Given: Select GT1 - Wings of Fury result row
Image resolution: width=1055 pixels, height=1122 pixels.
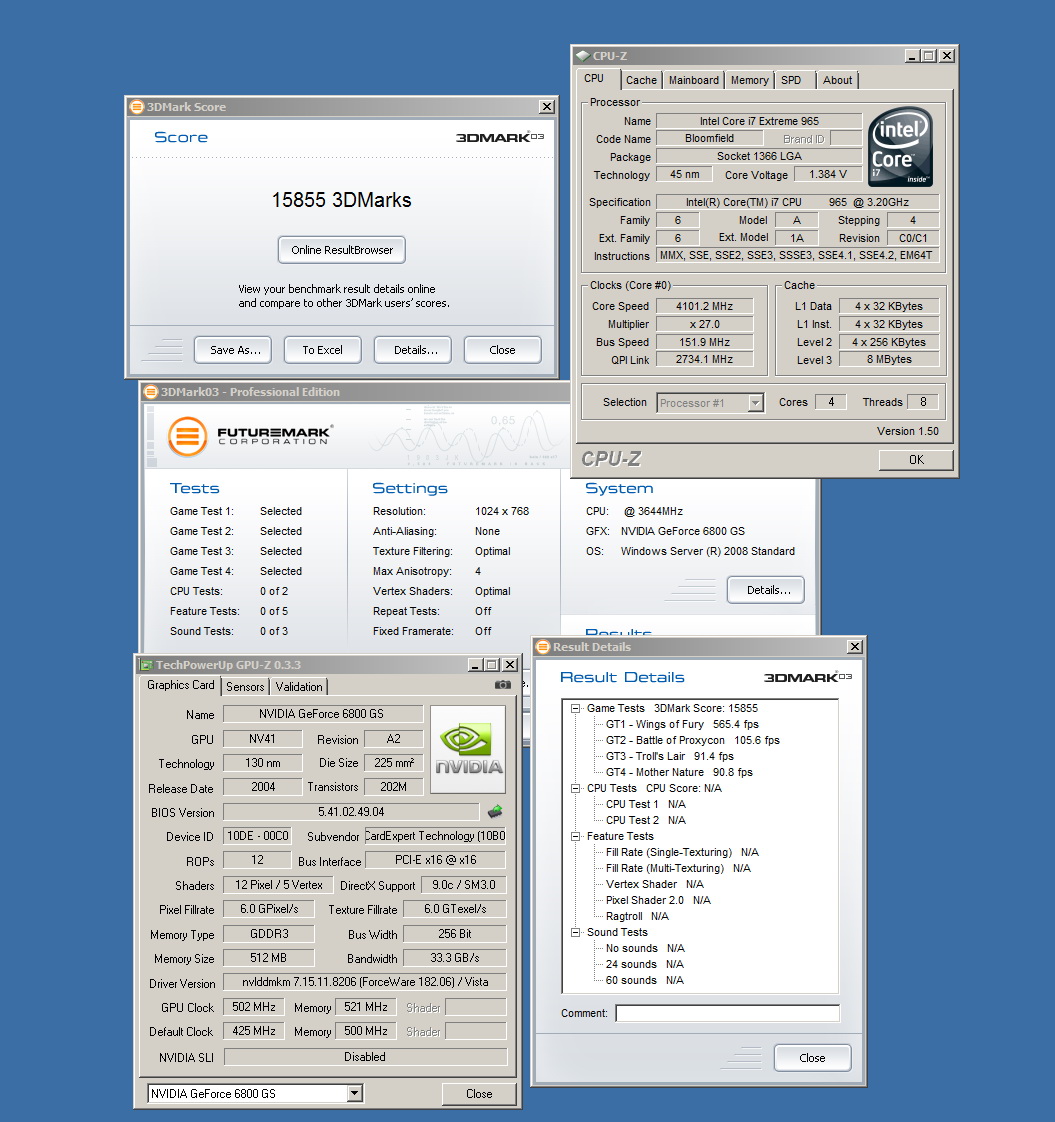Looking at the screenshot, I should point(682,724).
